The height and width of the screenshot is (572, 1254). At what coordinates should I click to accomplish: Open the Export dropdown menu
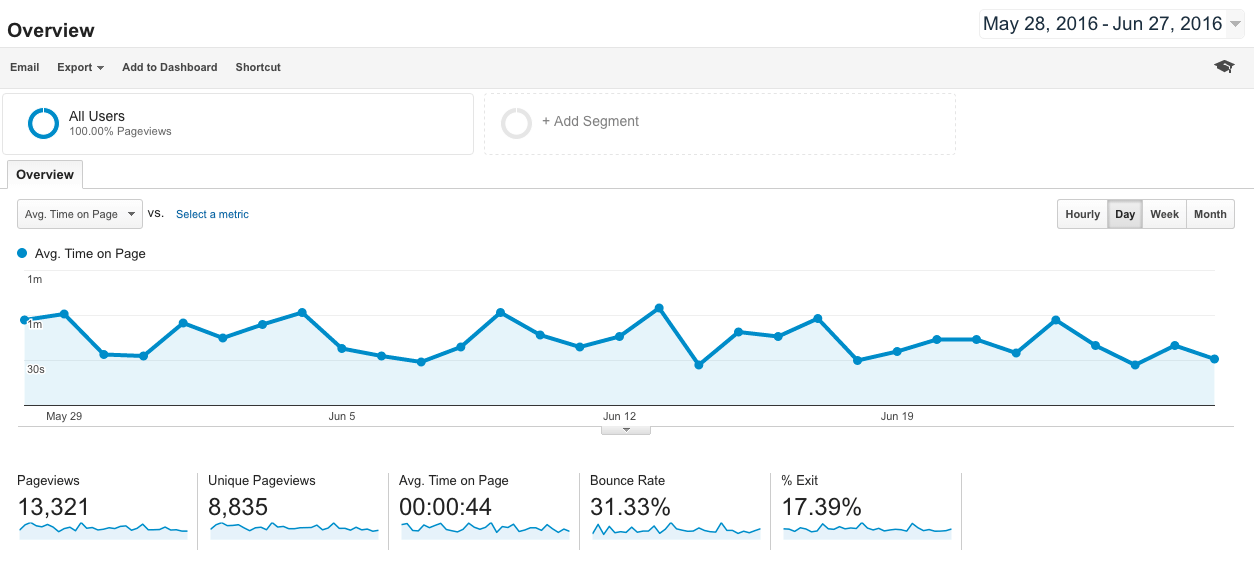80,67
